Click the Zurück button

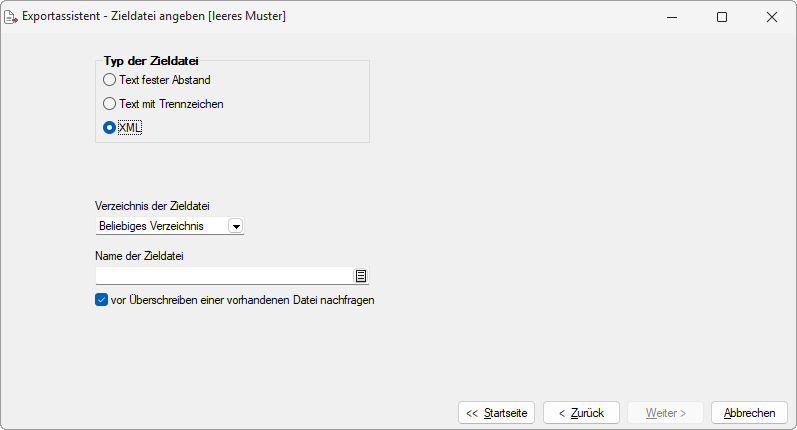tap(581, 413)
